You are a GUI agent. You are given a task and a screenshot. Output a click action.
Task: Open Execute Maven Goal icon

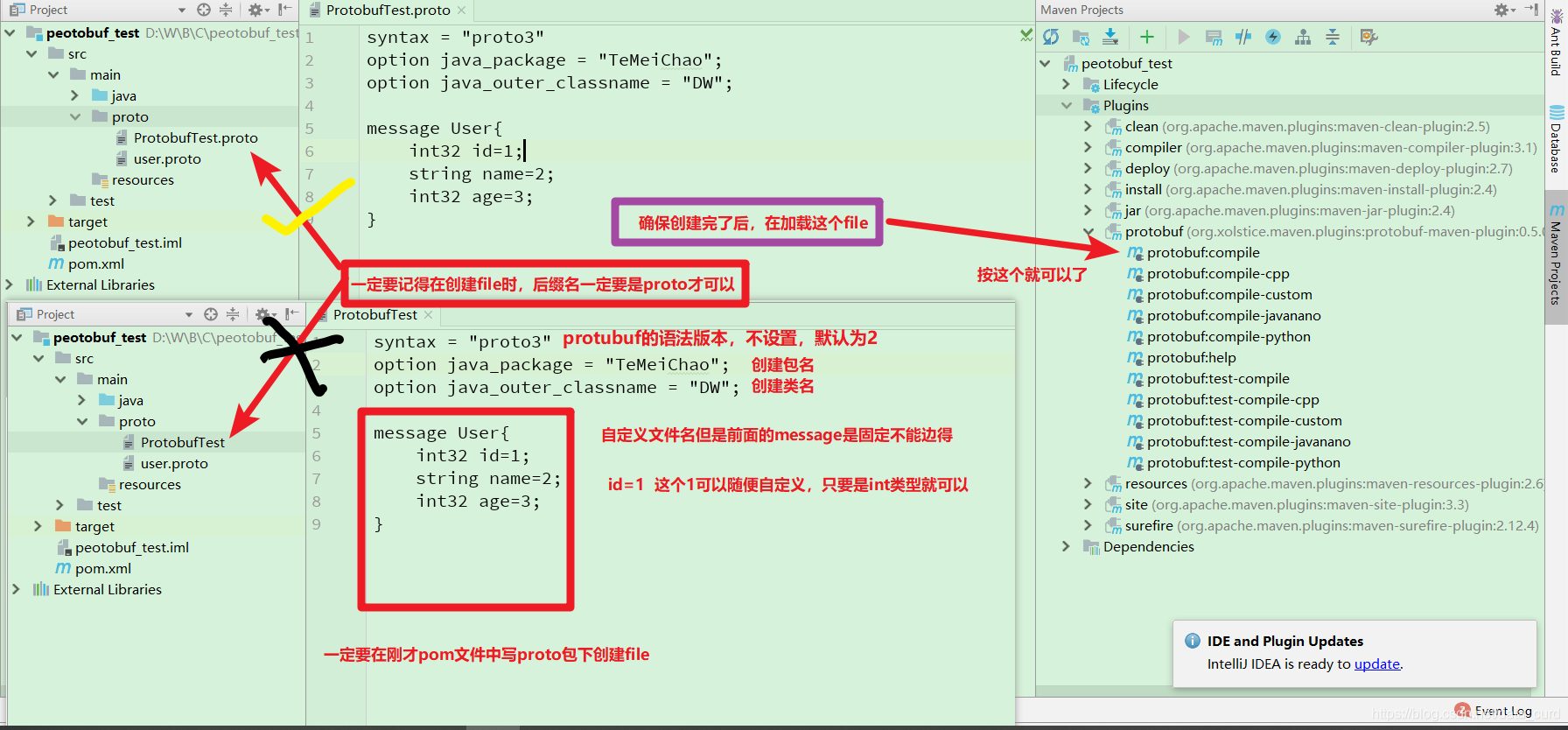coord(1214,37)
